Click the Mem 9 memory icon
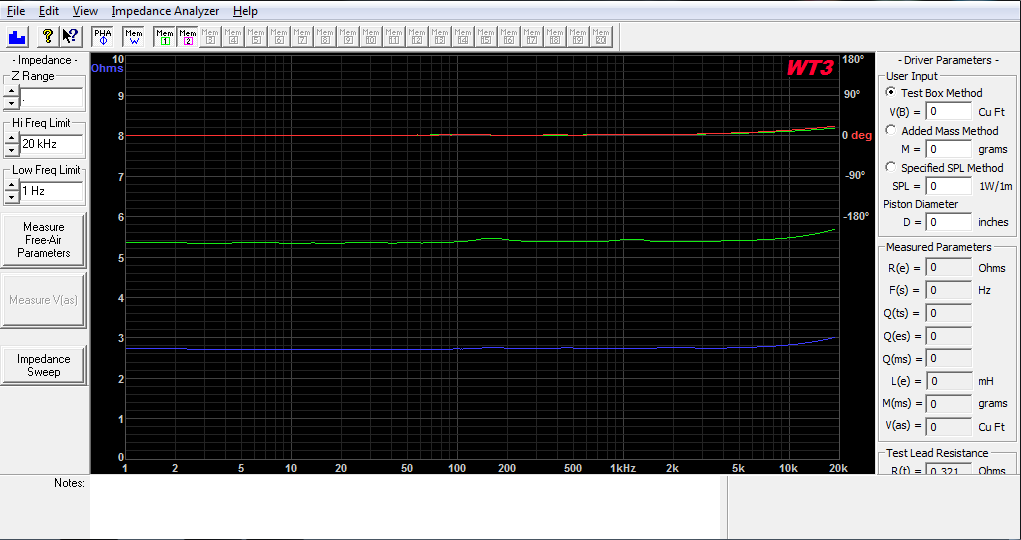The width and height of the screenshot is (1021, 540). point(348,36)
